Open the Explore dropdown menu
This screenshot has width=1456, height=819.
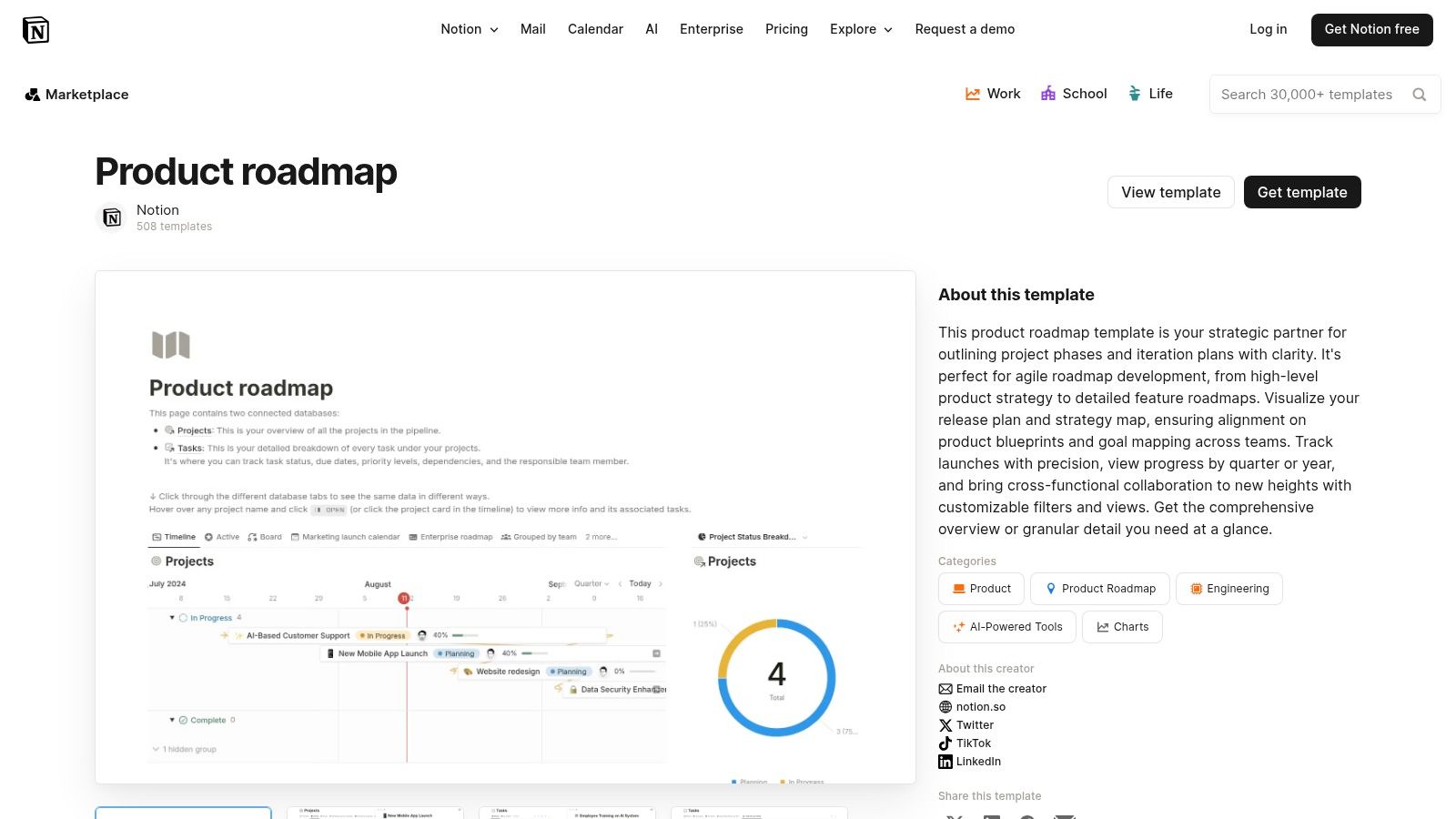(860, 29)
